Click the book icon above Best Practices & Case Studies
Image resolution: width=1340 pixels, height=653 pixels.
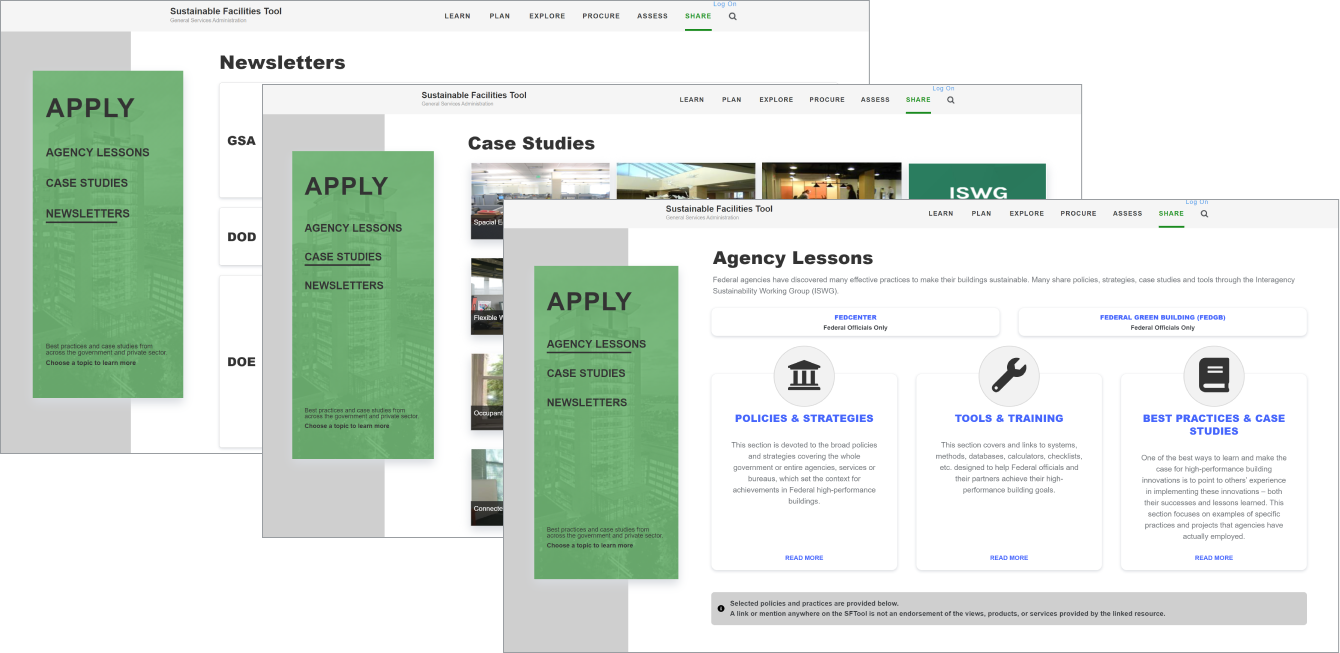1213,376
